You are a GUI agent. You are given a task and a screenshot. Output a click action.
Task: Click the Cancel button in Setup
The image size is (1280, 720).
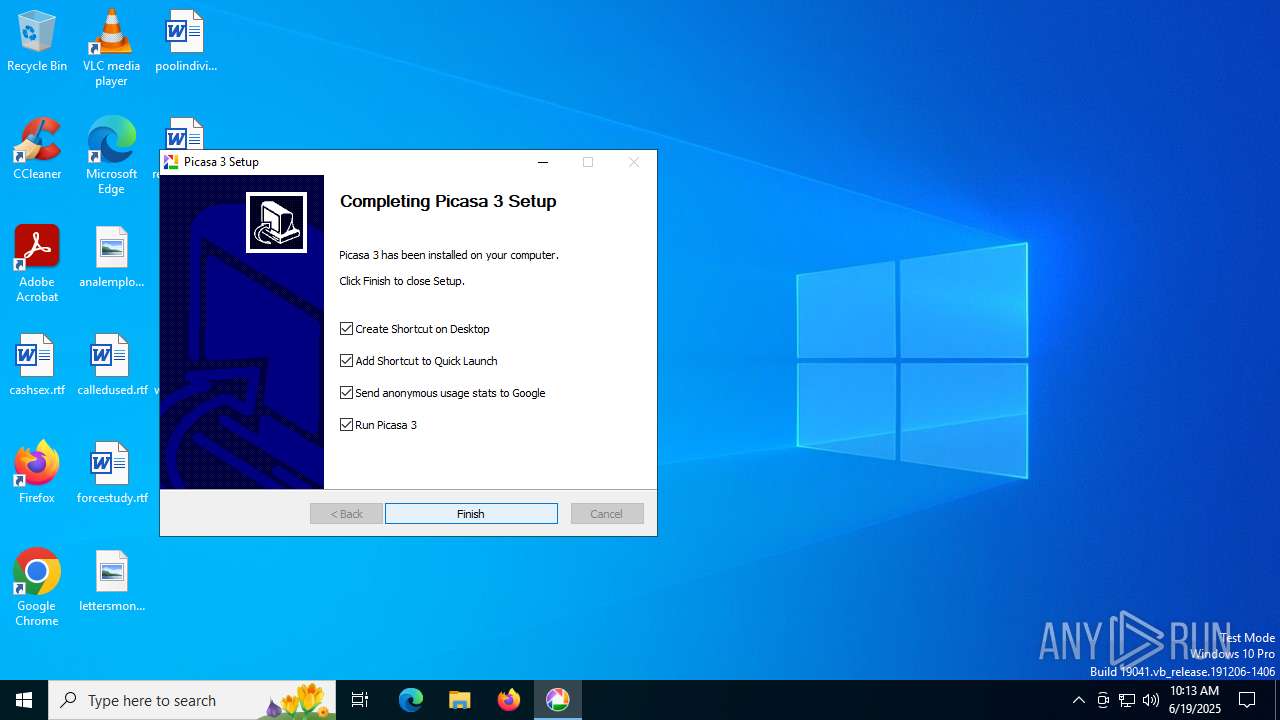tap(607, 514)
